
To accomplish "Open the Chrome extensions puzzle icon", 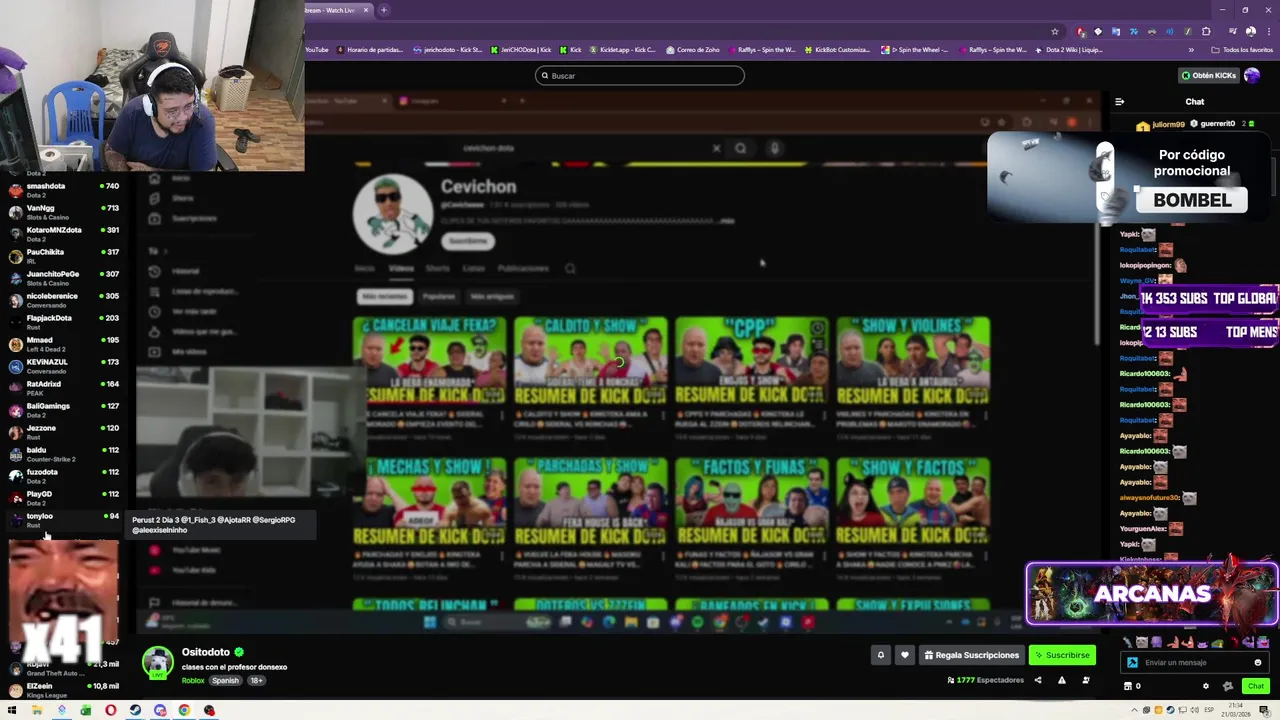I will pos(1206,31).
